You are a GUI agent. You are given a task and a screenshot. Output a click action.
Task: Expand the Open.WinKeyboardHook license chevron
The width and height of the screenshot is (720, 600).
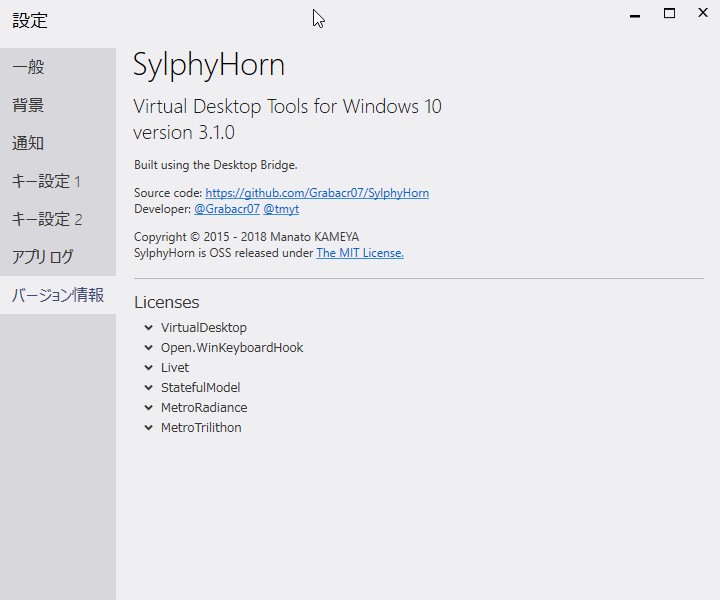[148, 348]
